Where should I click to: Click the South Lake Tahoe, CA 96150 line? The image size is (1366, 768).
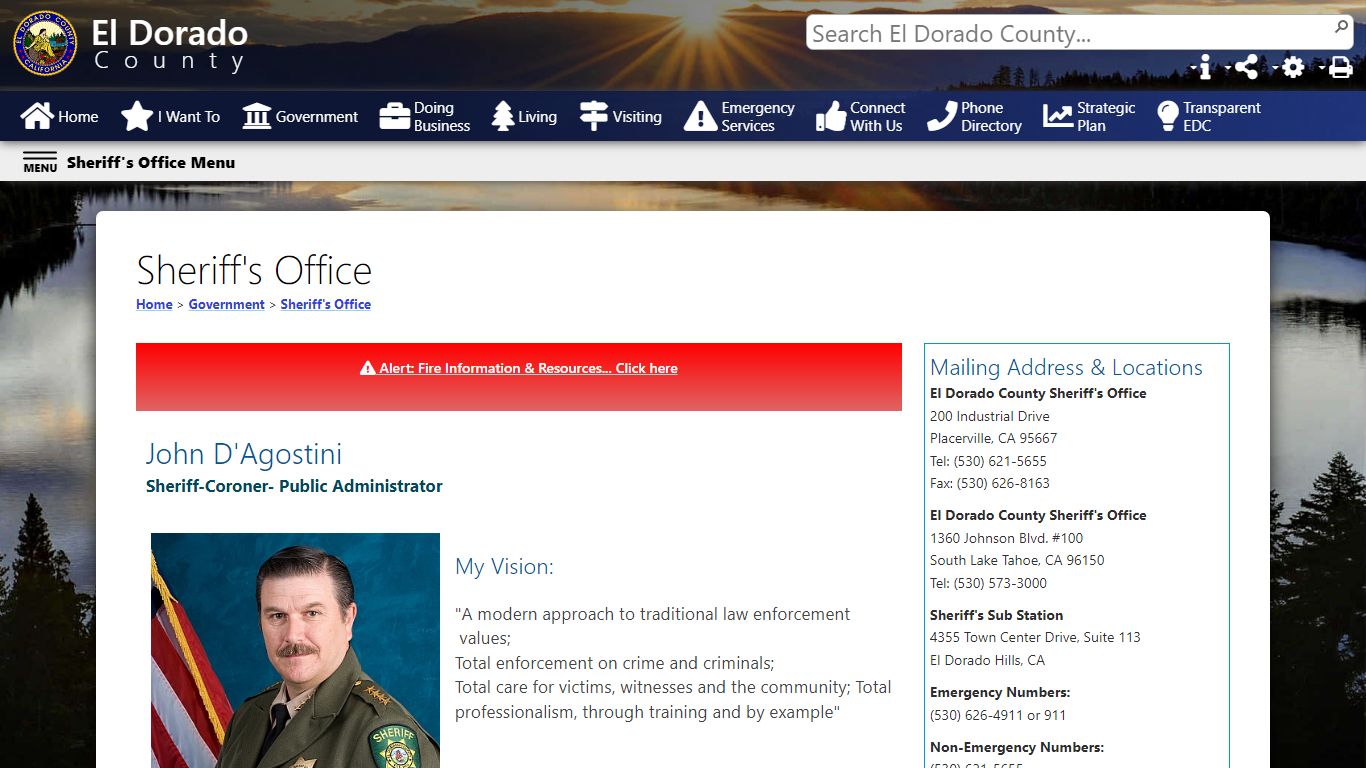pyautogui.click(x=1017, y=560)
